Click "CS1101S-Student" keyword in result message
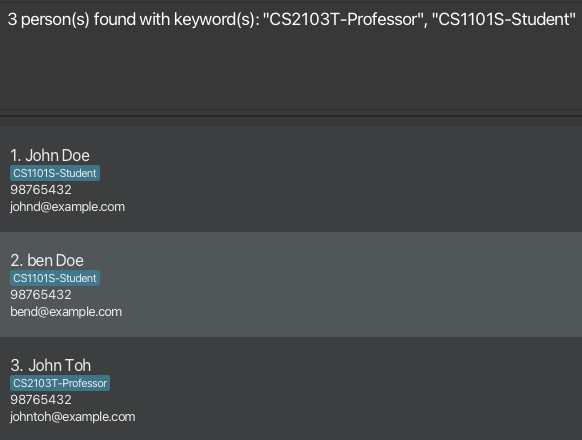The height and width of the screenshot is (440, 582). coord(504,19)
